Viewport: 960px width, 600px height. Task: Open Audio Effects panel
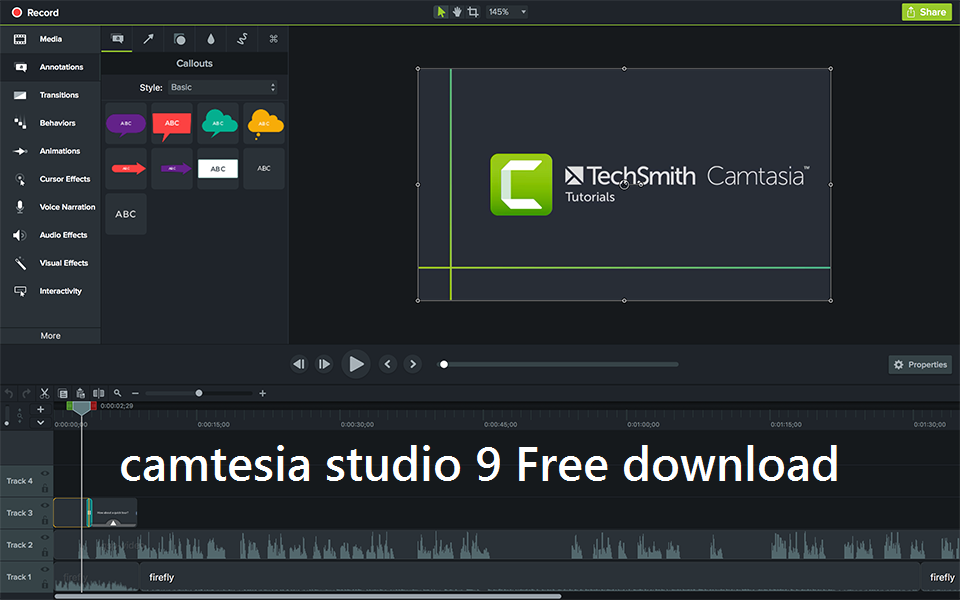pos(50,235)
